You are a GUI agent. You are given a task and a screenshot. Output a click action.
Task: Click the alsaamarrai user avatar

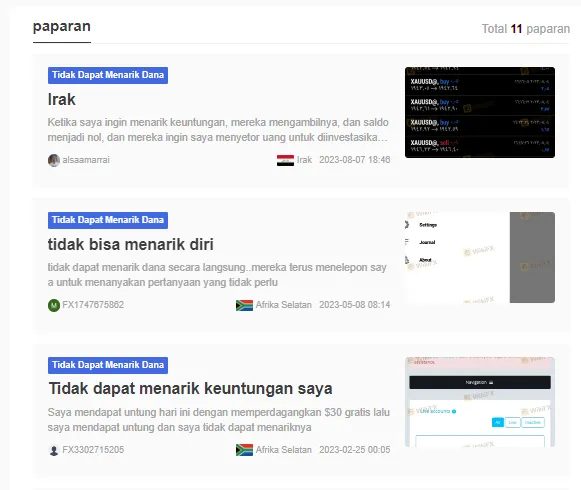(54, 160)
